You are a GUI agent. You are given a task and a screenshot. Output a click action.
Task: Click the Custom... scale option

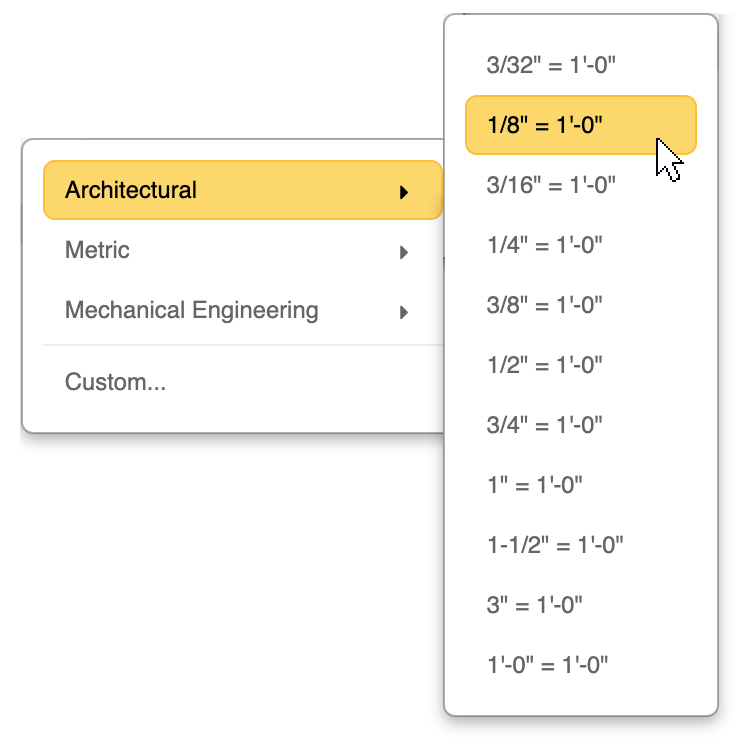[x=116, y=382]
